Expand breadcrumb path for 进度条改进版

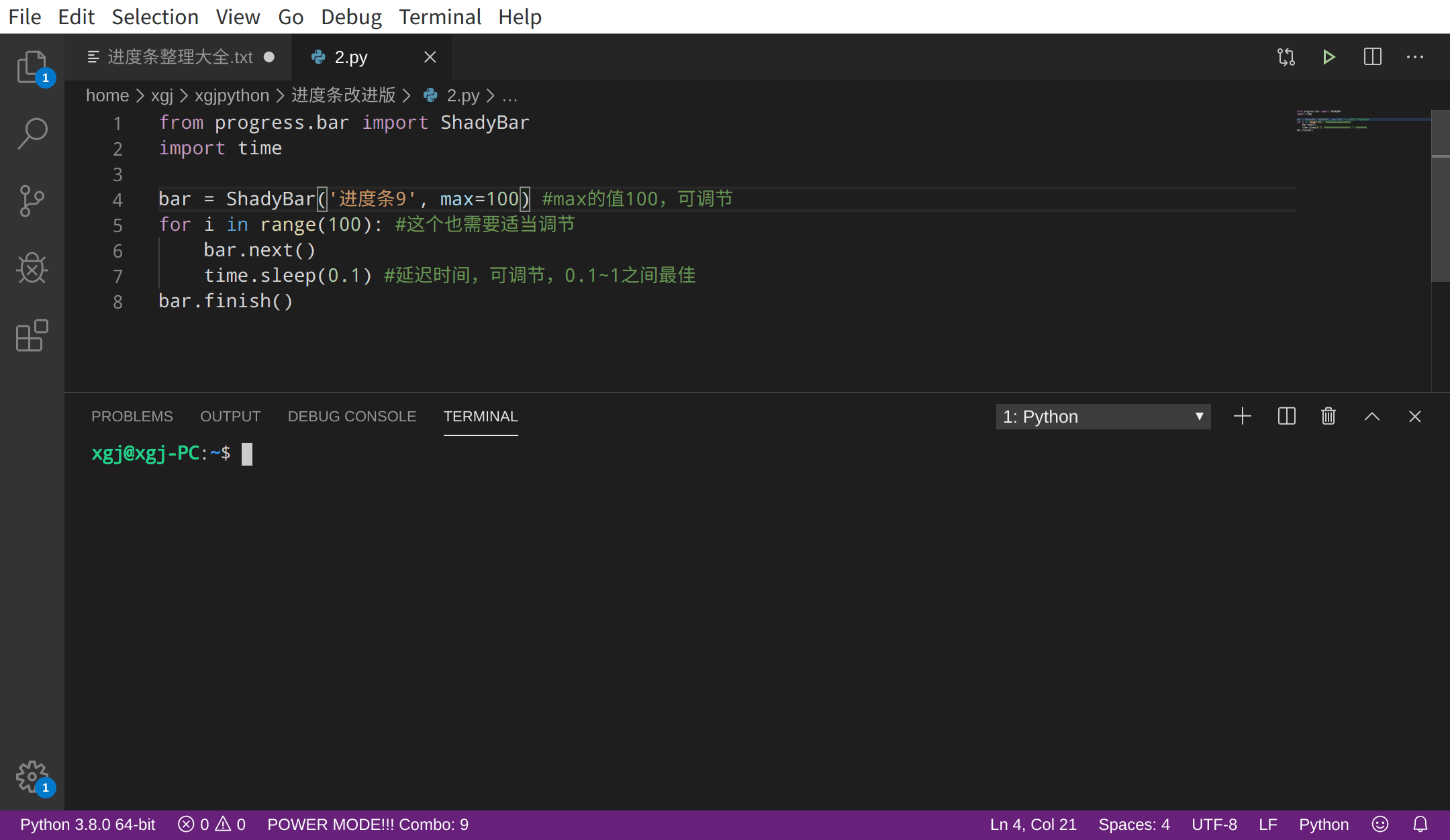coord(345,95)
